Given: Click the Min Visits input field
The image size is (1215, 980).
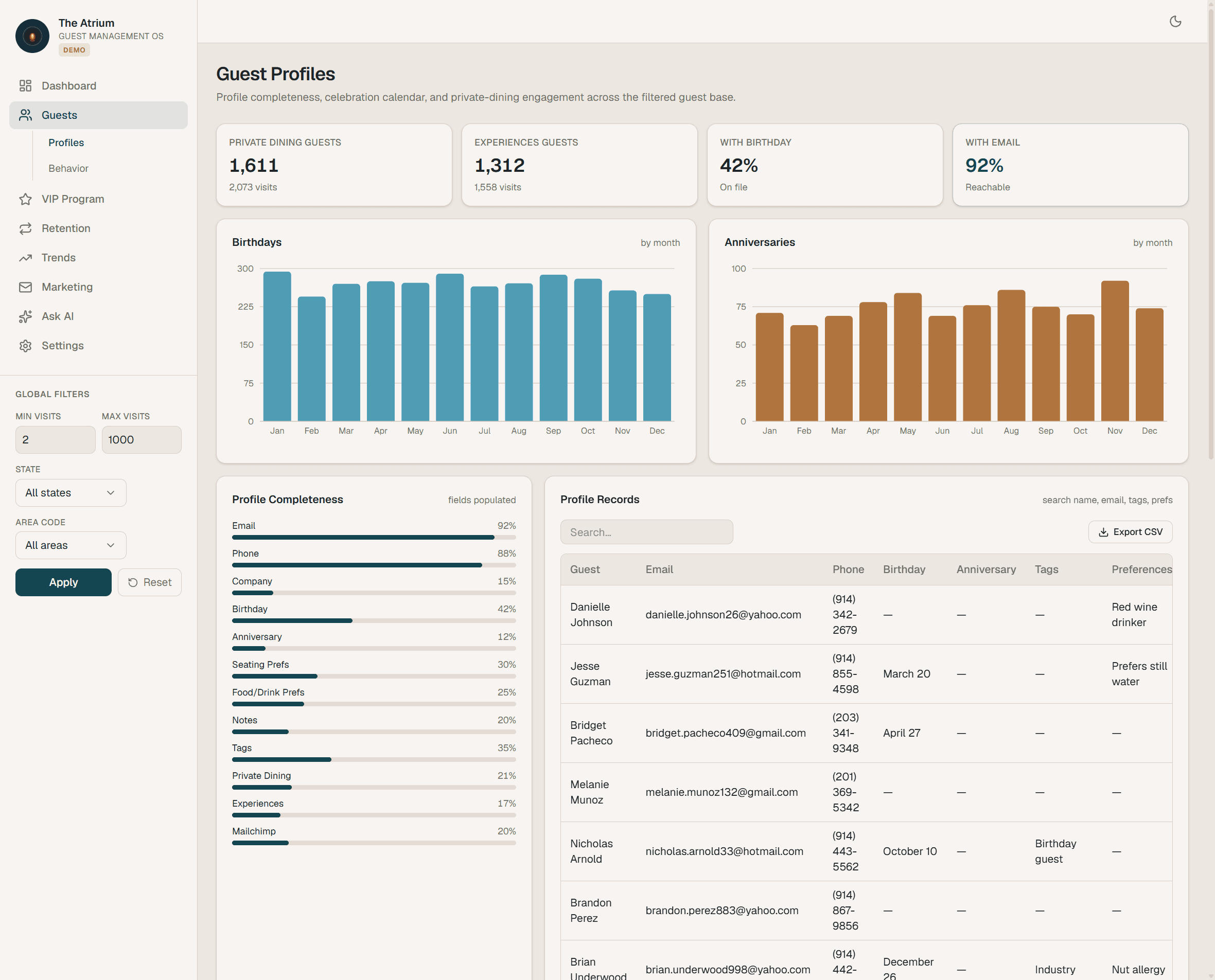Looking at the screenshot, I should [56, 440].
